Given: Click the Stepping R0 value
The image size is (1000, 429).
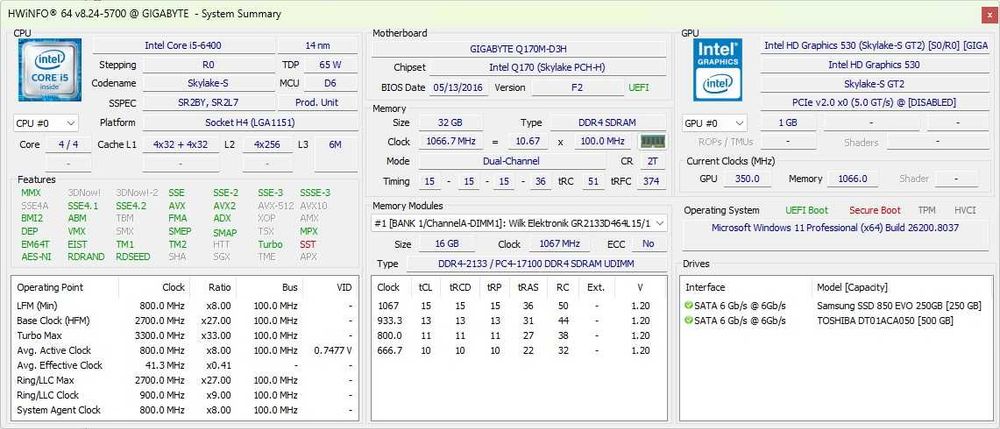Looking at the screenshot, I should pos(209,64).
